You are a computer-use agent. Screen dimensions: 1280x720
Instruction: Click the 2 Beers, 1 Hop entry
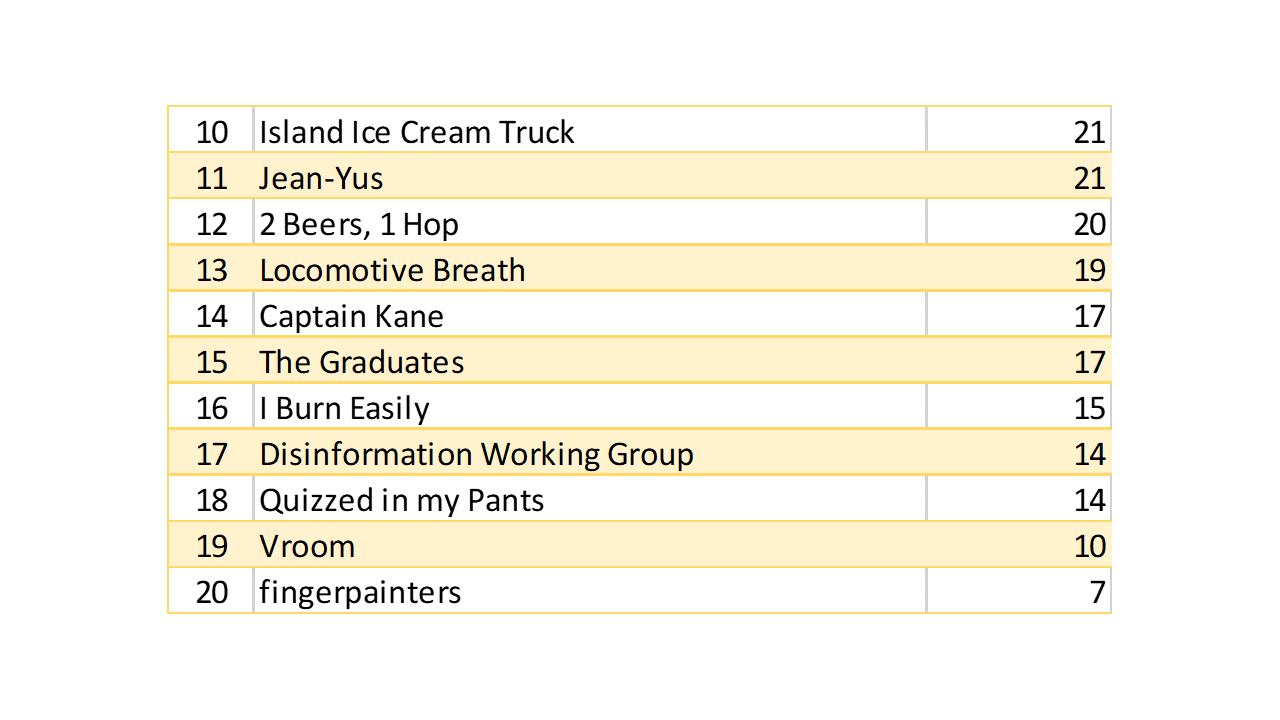tap(359, 224)
